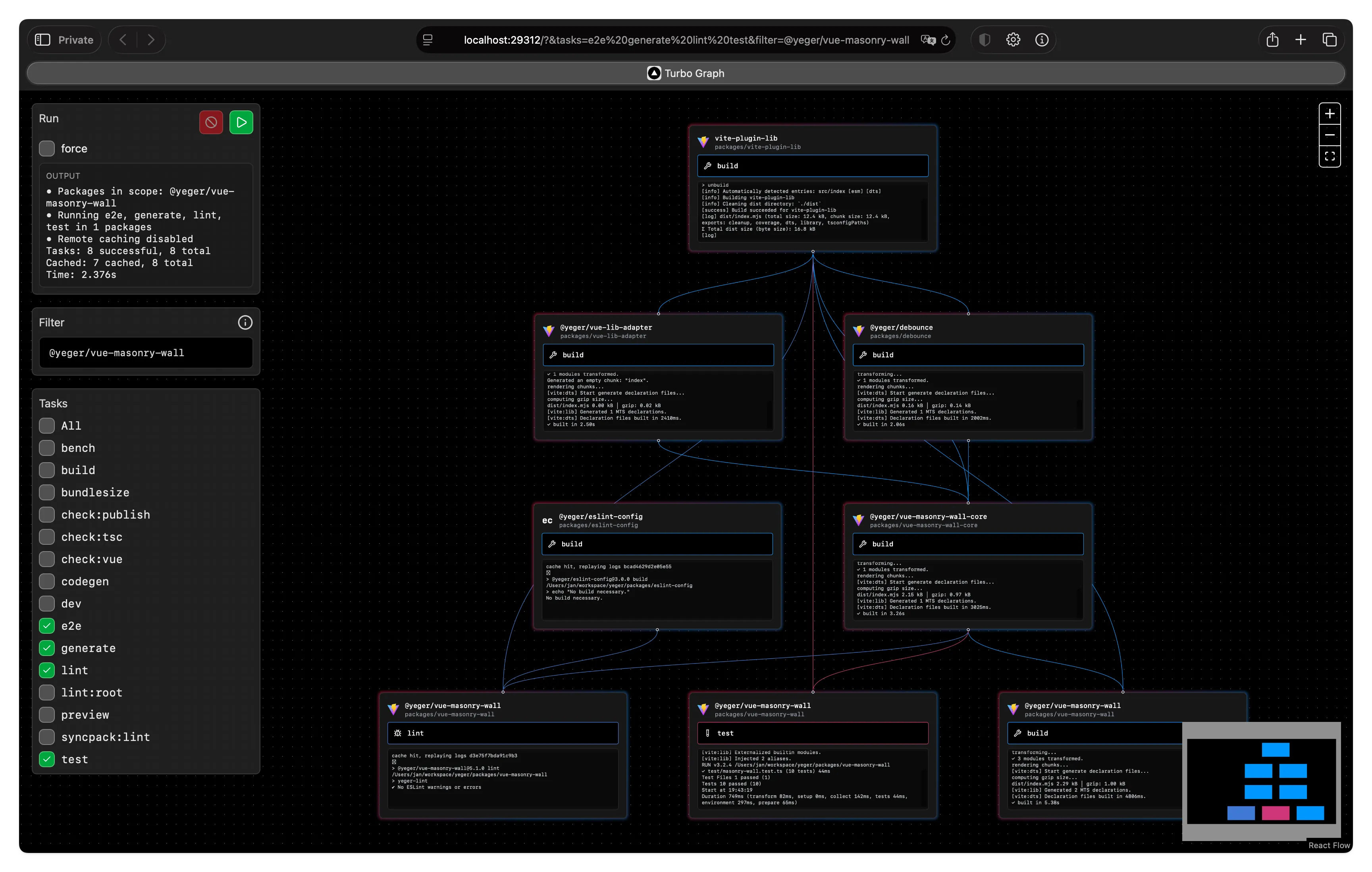1372x872 pixels.
Task: Uncheck the e2e task checkbox
Action: [x=47, y=625]
